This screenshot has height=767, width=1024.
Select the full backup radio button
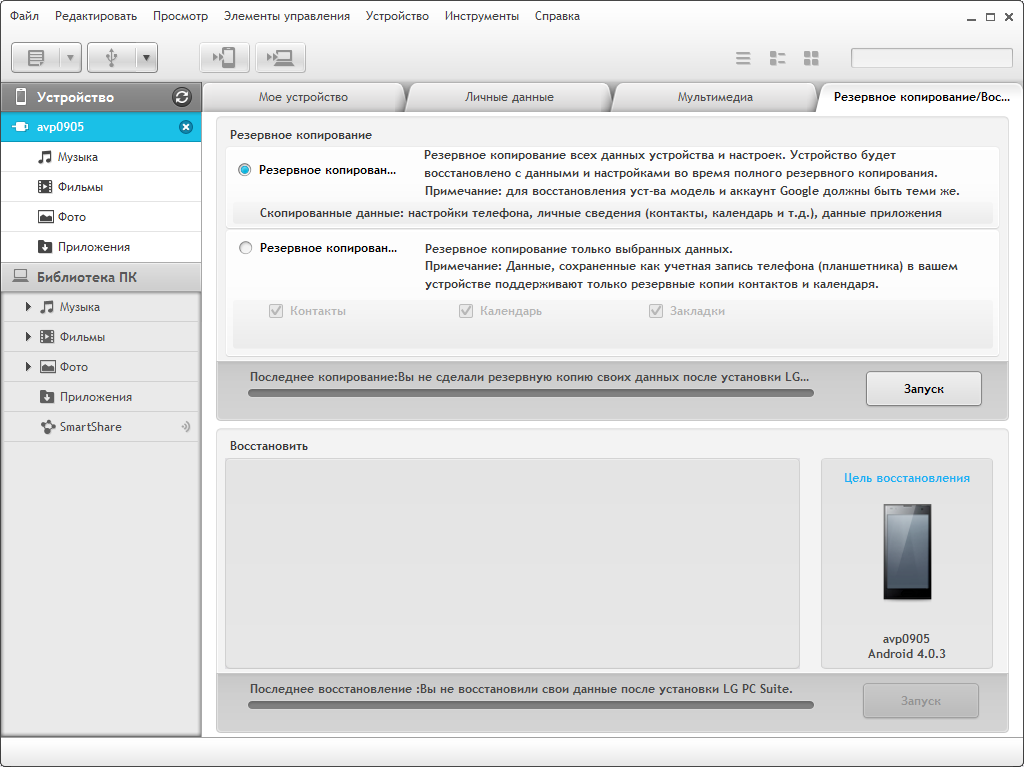(x=245, y=170)
